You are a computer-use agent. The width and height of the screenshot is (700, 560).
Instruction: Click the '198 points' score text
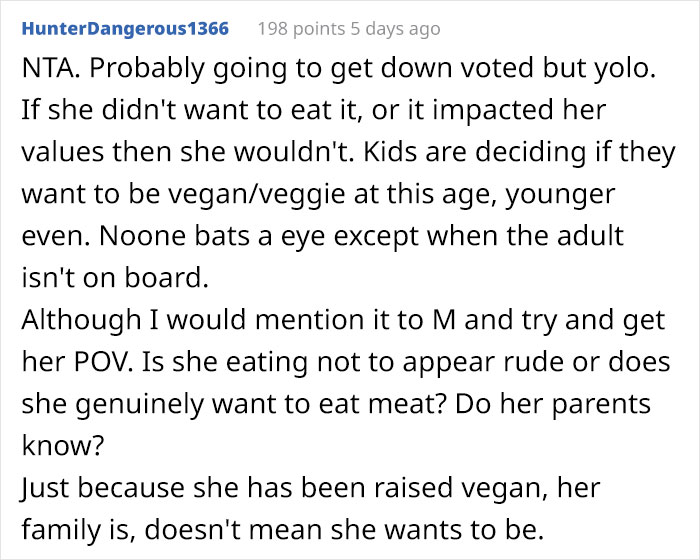click(301, 29)
